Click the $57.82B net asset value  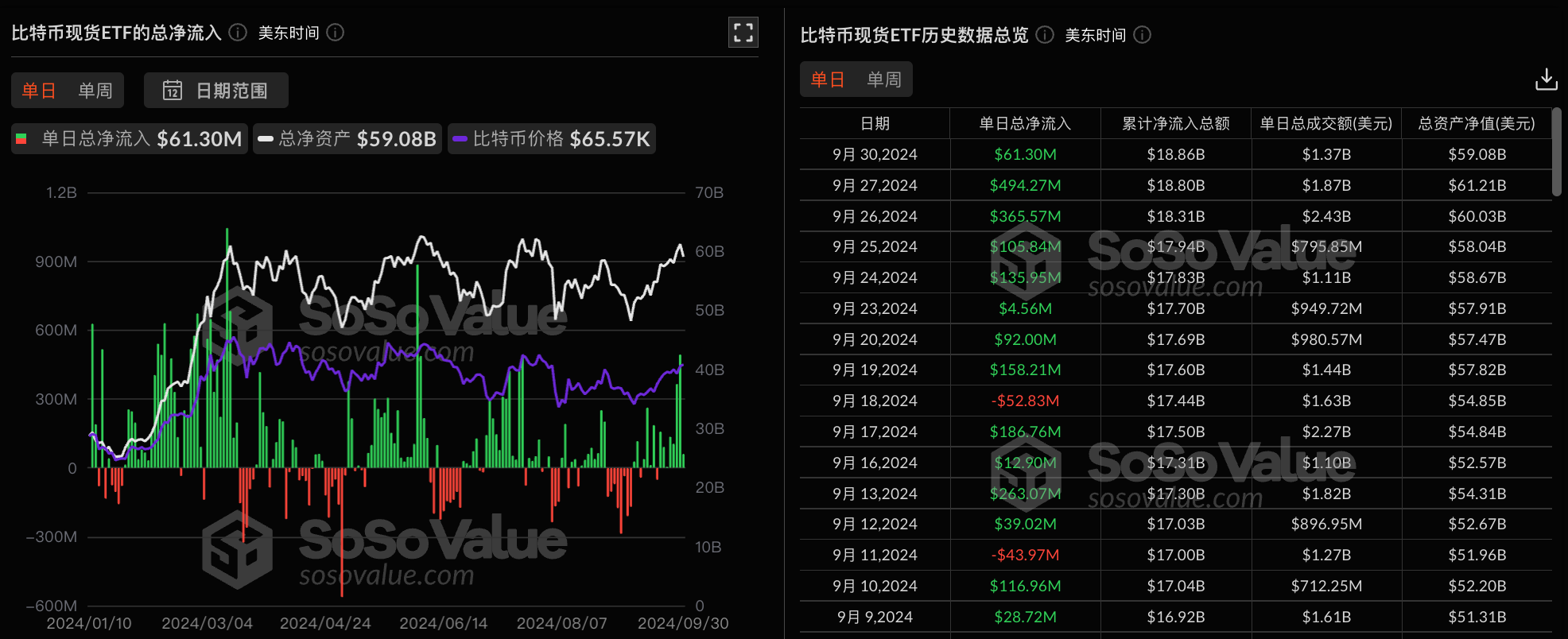tap(1477, 370)
